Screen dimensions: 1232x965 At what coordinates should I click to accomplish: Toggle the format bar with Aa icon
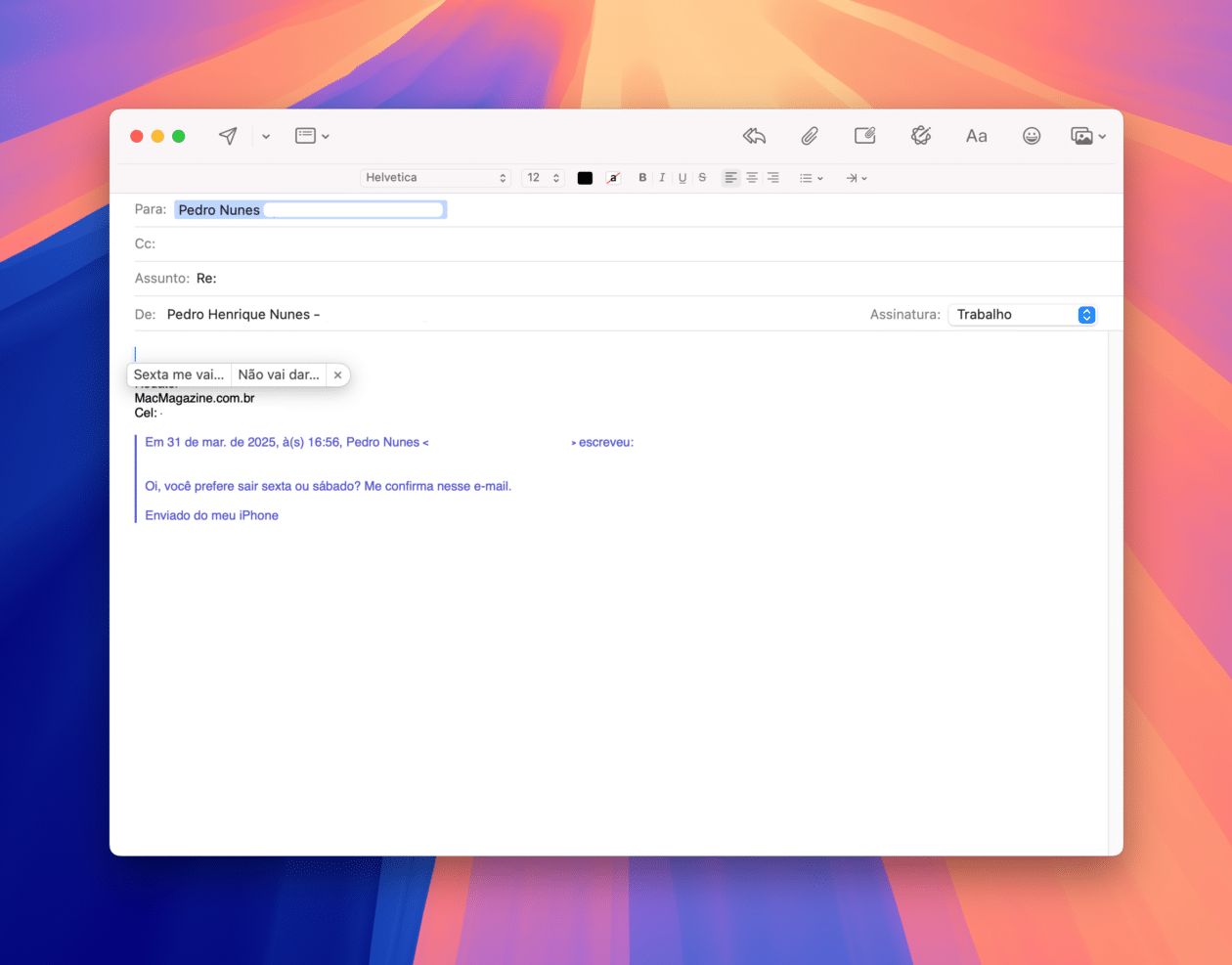(976, 136)
